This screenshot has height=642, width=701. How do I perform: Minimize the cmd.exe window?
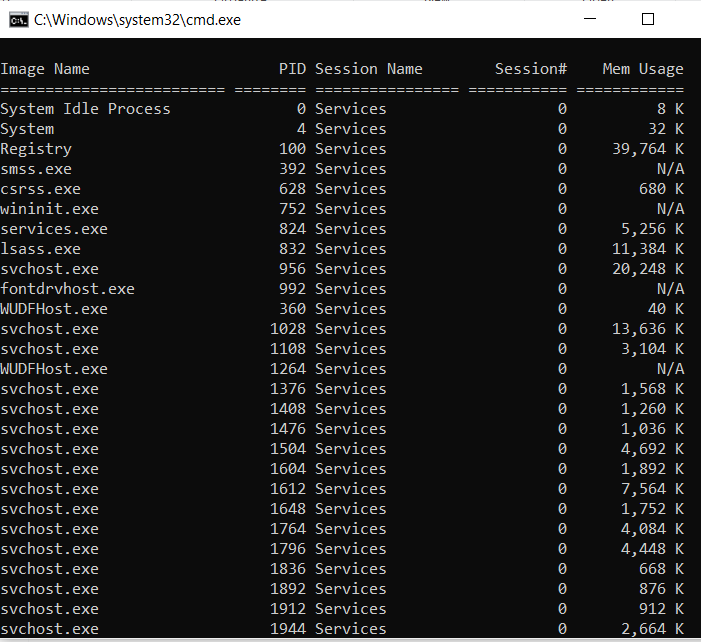pyautogui.click(x=590, y=19)
